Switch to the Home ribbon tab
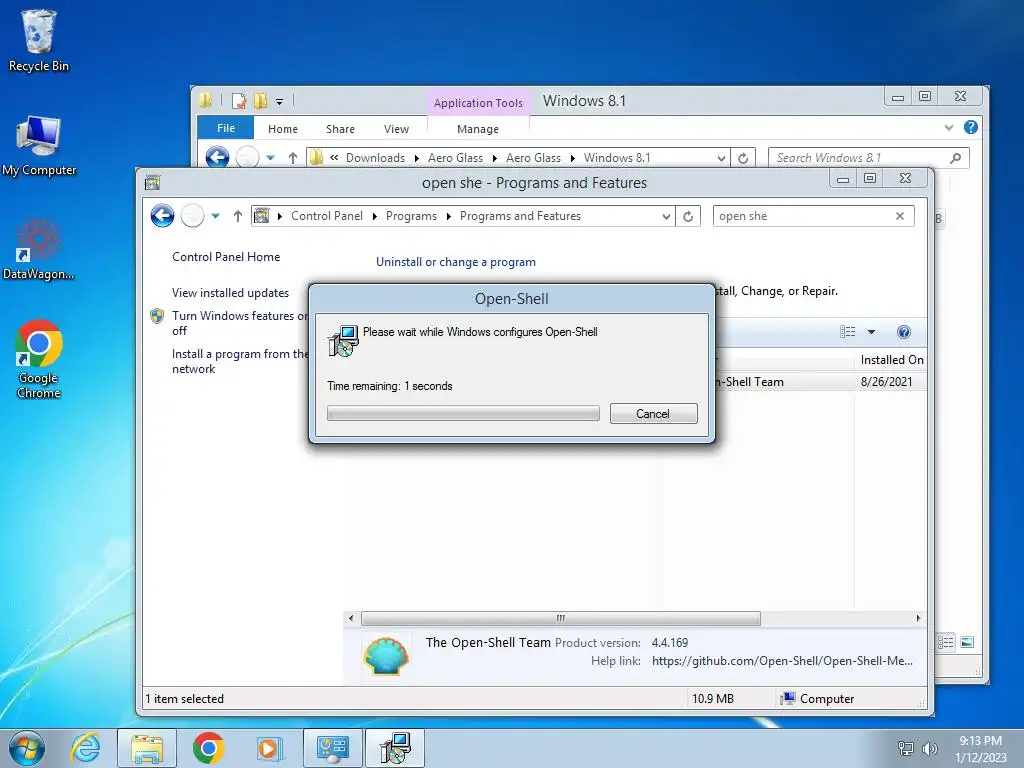This screenshot has height=768, width=1024. pos(283,129)
